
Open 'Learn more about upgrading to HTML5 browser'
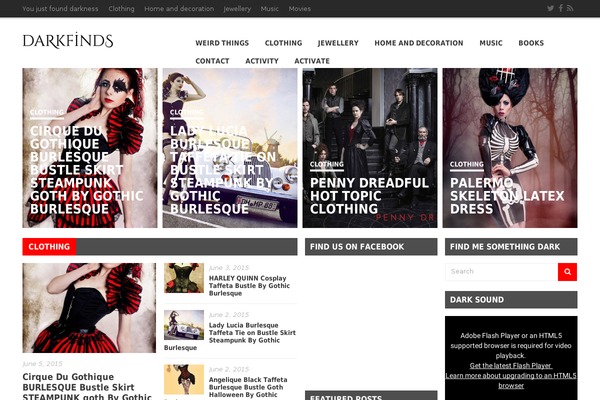coord(511,380)
